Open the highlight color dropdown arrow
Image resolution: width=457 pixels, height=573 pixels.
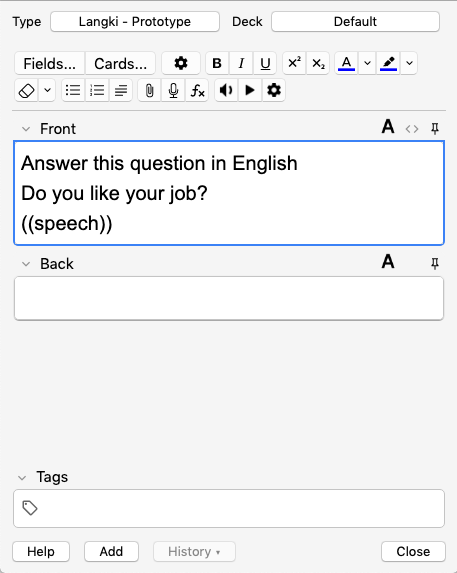[409, 63]
